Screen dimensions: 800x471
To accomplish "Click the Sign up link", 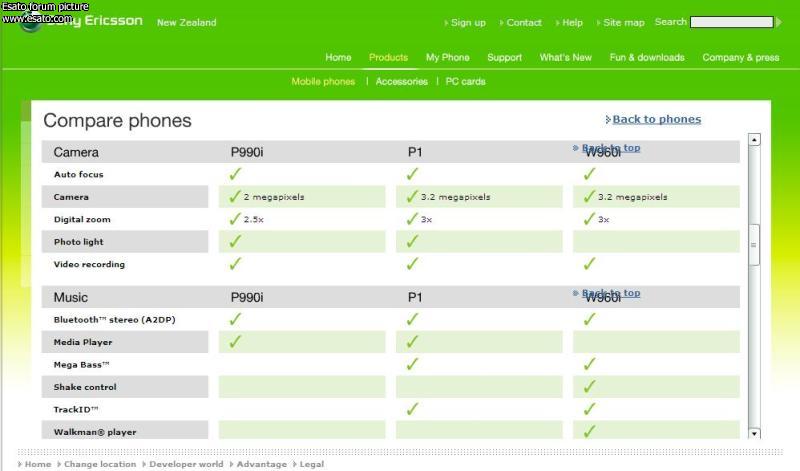I will pyautogui.click(x=468, y=22).
